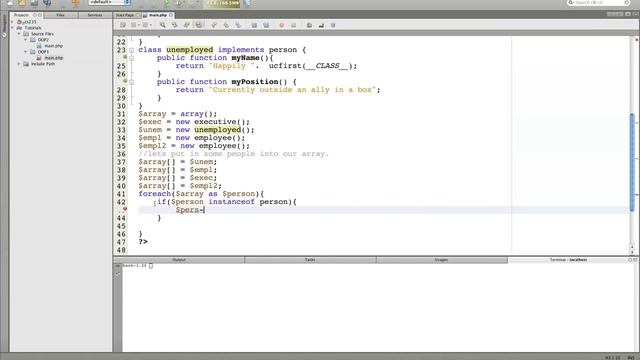The image size is (640, 360).
Task: Start macro recording with red circle icon
Action: coord(281,25)
